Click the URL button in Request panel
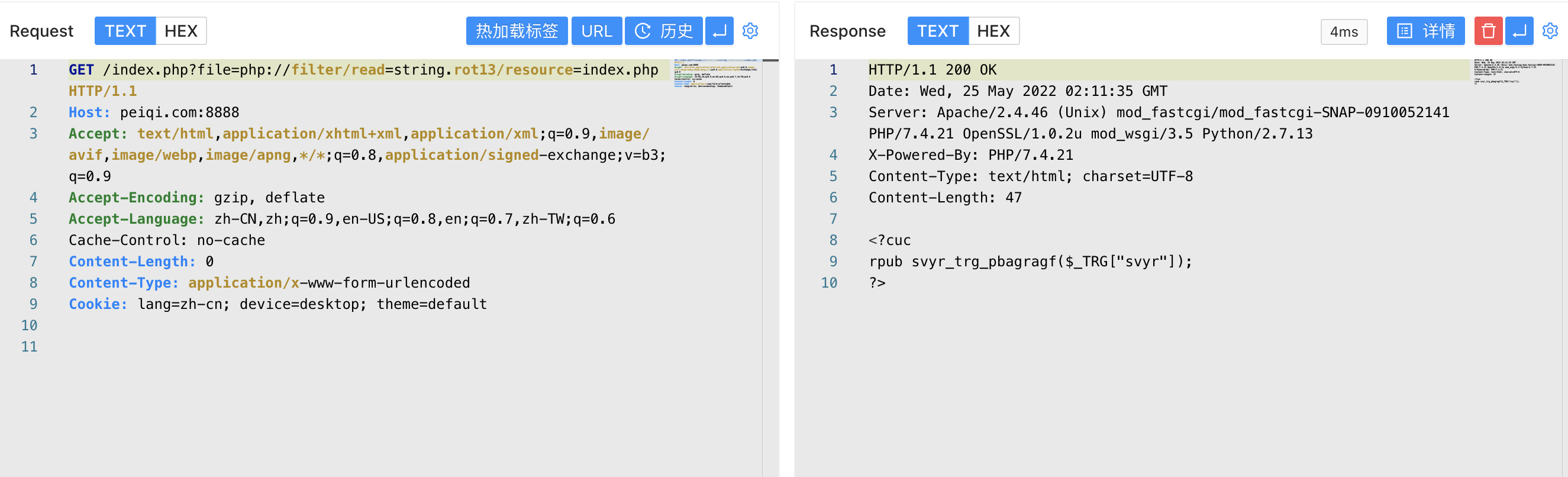Image resolution: width=1568 pixels, height=477 pixels. click(x=596, y=31)
